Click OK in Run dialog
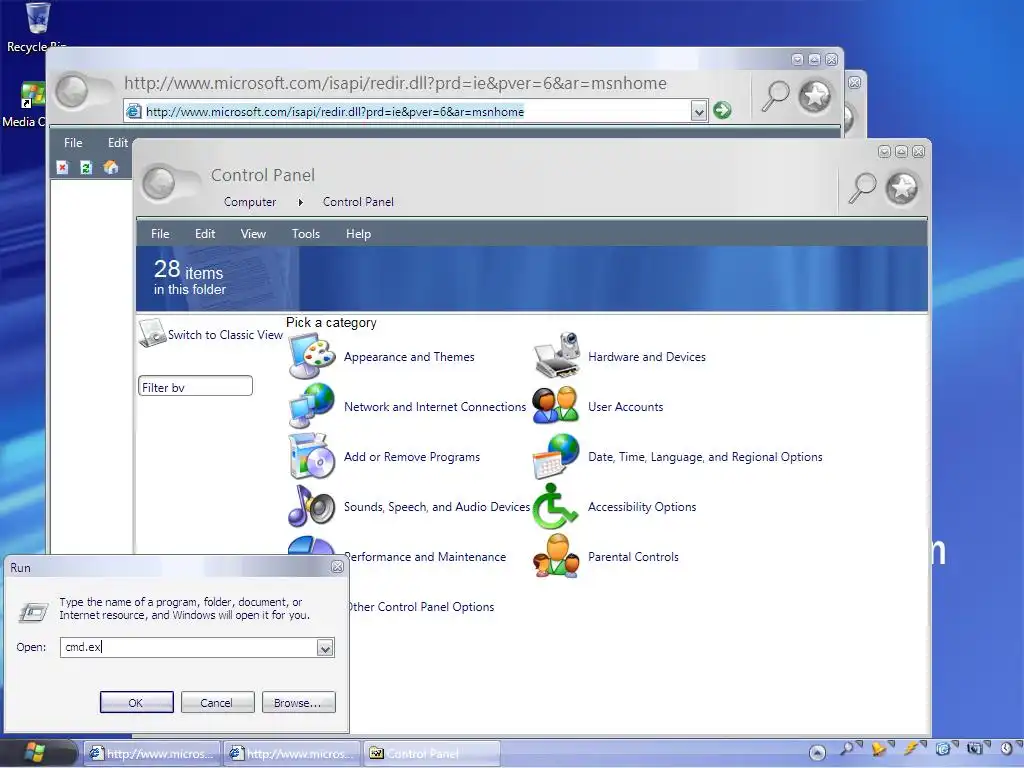Screen dimensions: 1024x768 pos(136,703)
